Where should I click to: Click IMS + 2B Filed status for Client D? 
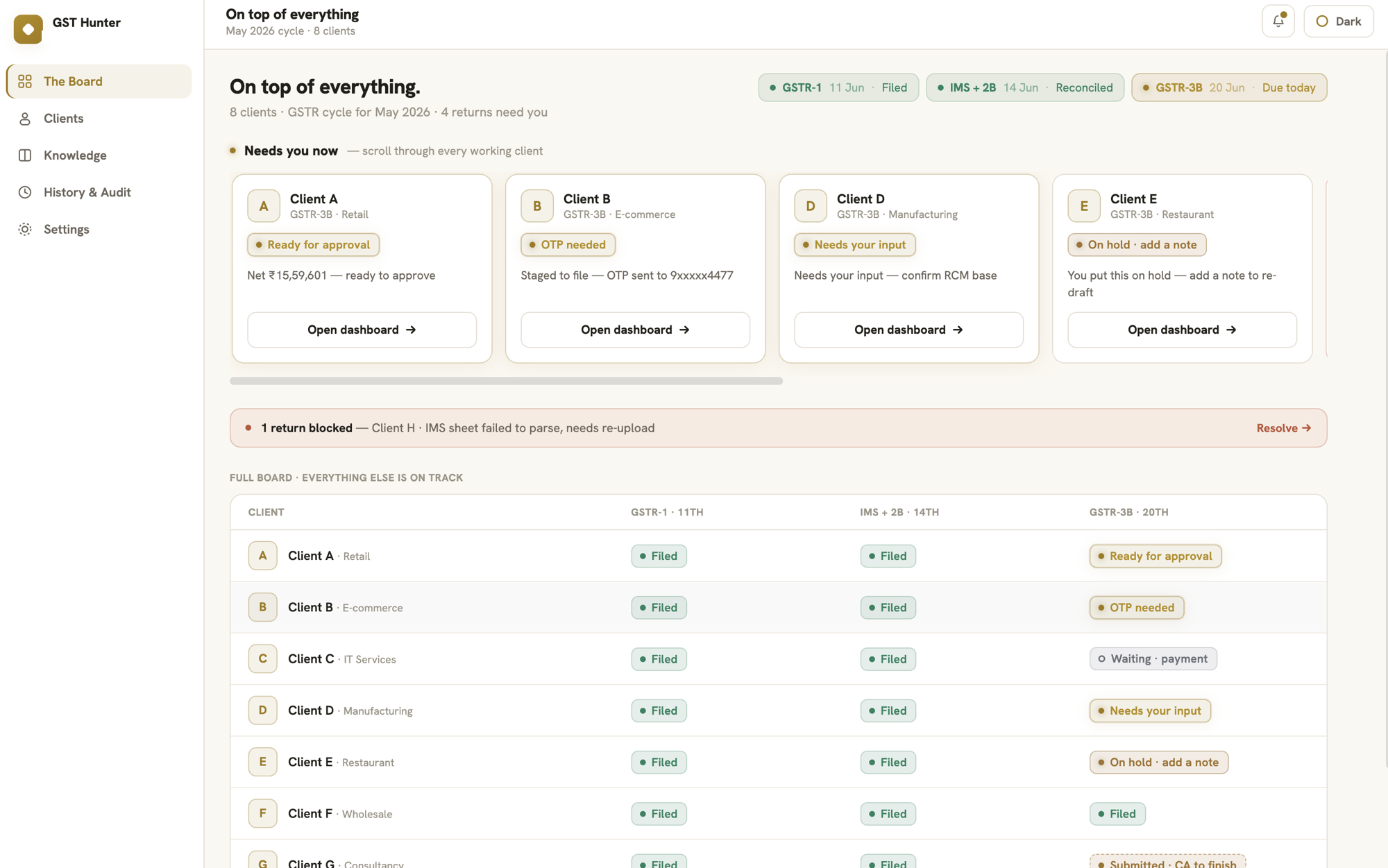click(x=888, y=710)
